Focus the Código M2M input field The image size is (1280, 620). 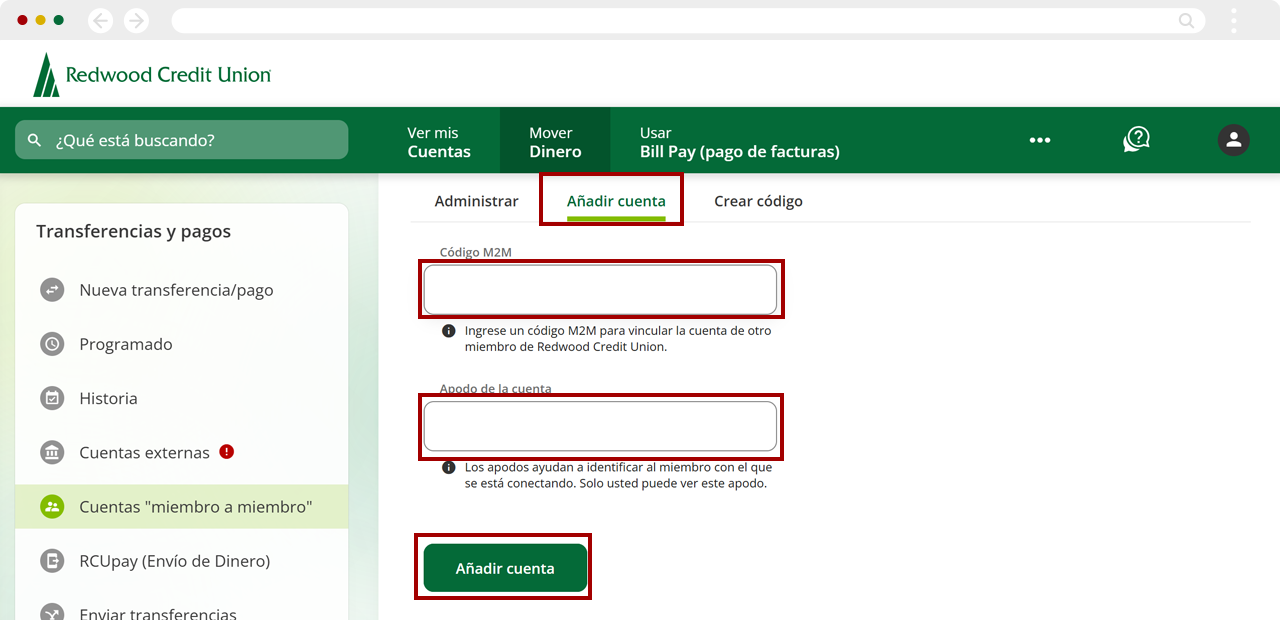click(x=600, y=290)
